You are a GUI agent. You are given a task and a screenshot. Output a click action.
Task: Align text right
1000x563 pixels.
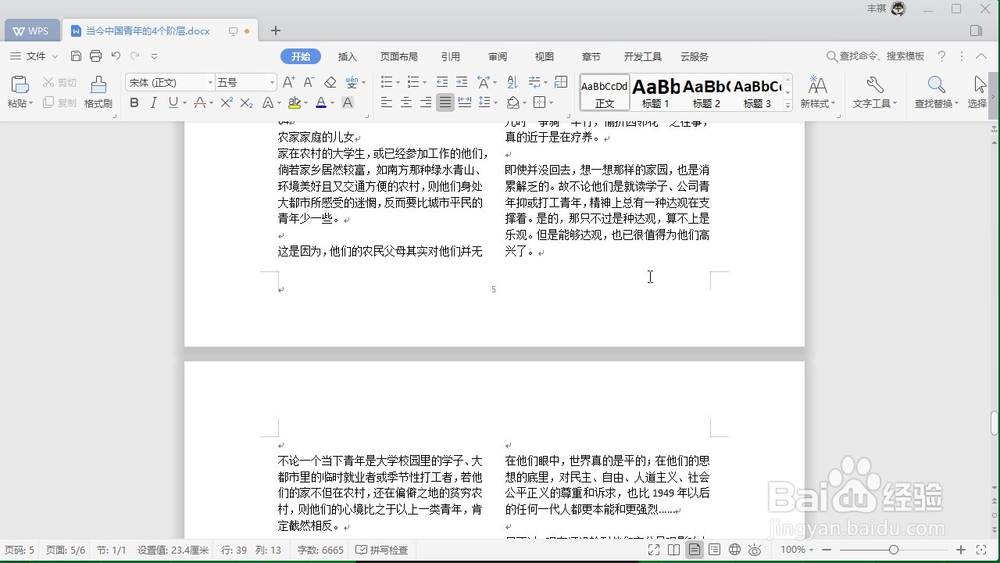[425, 103]
